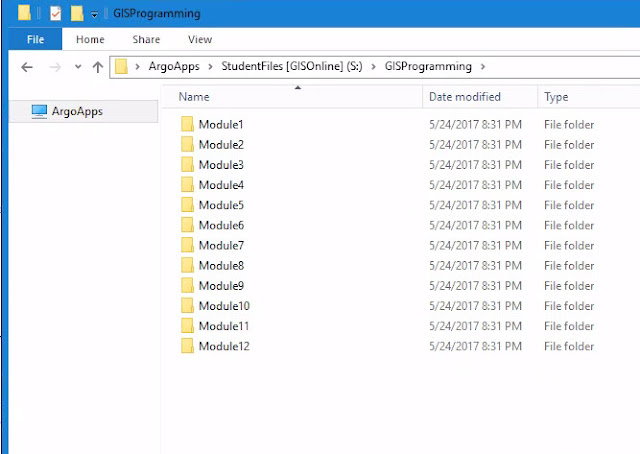Open the Recent locations dropdown arrow

[78, 67]
